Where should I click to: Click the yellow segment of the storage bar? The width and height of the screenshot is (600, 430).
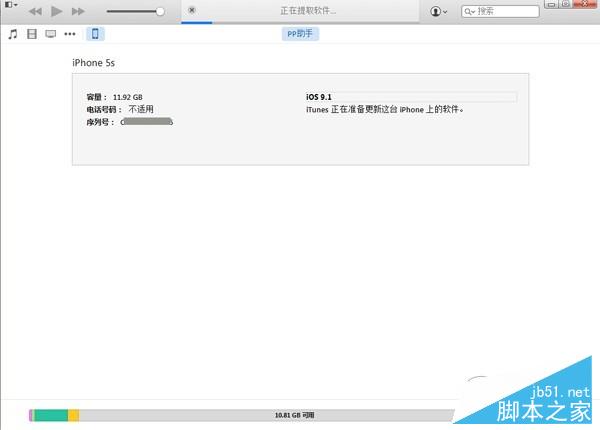(74, 415)
